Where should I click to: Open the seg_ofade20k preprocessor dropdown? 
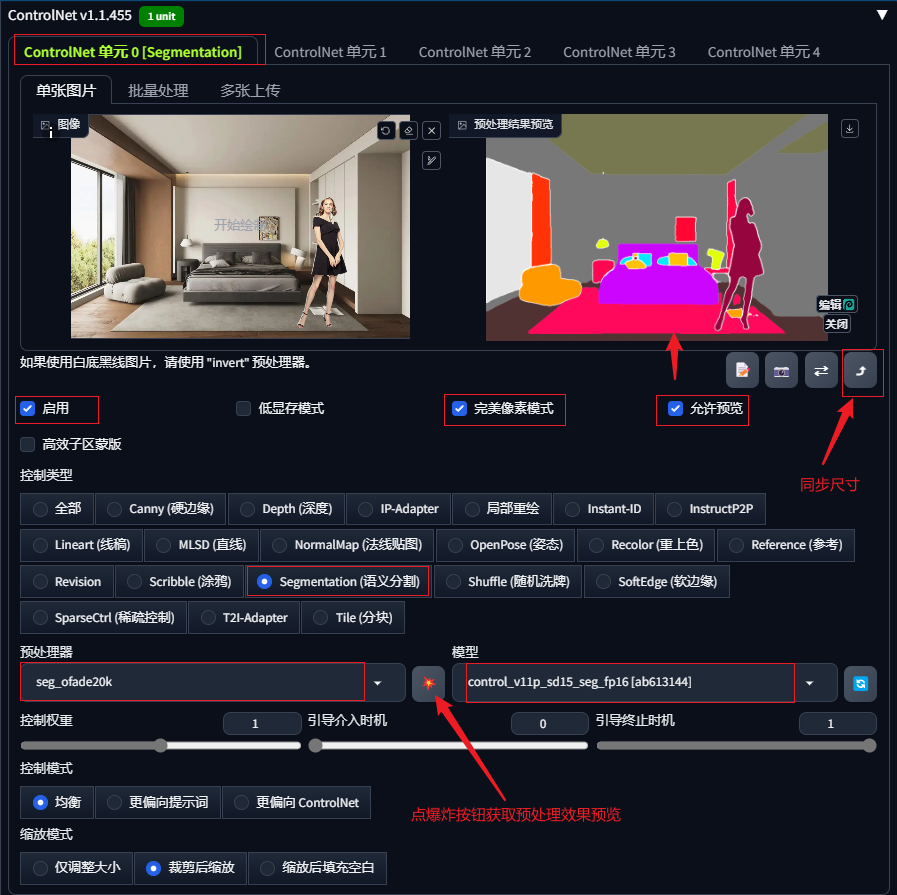tap(213, 682)
